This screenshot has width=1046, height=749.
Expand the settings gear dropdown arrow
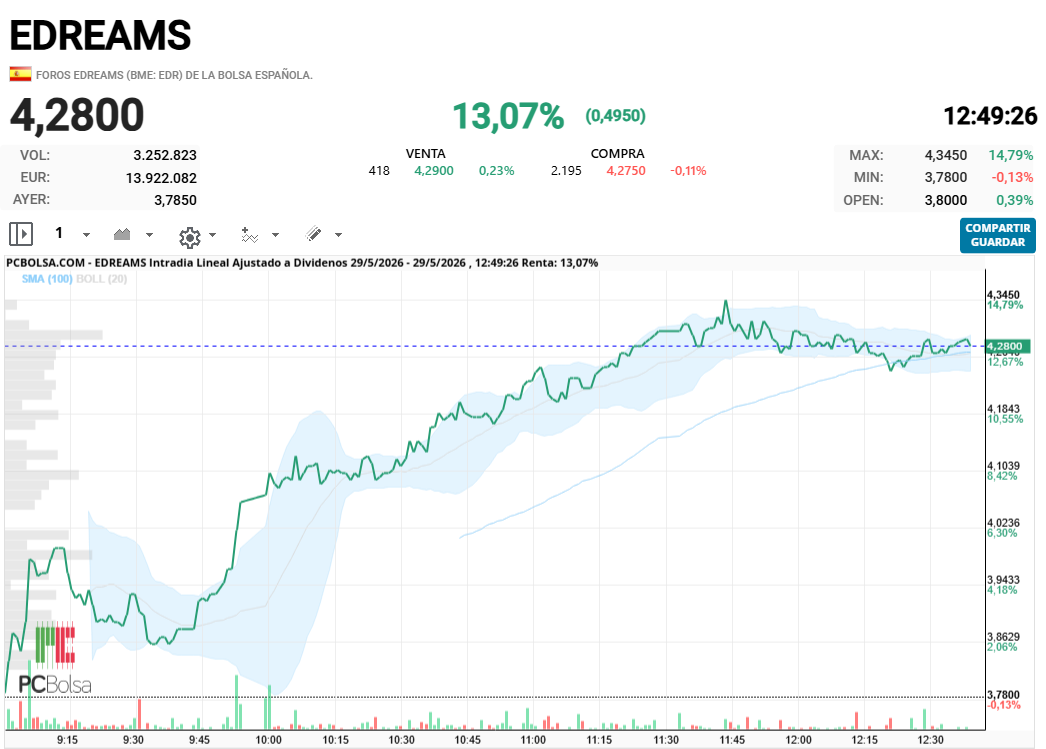(x=213, y=235)
